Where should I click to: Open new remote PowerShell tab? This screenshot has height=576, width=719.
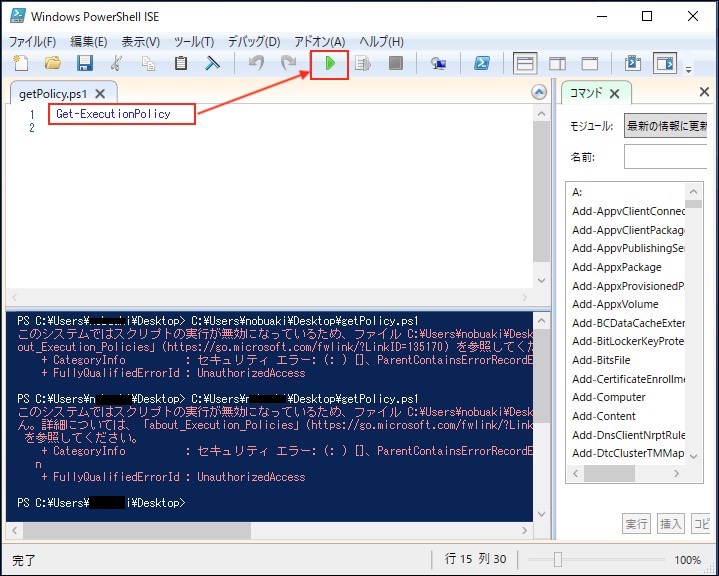pyautogui.click(x=438, y=63)
